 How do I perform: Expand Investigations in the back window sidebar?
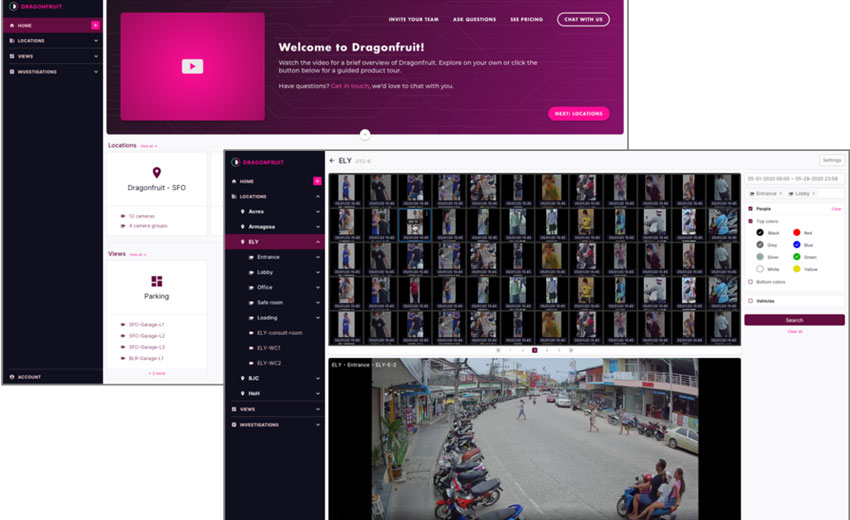pyautogui.click(x=96, y=72)
